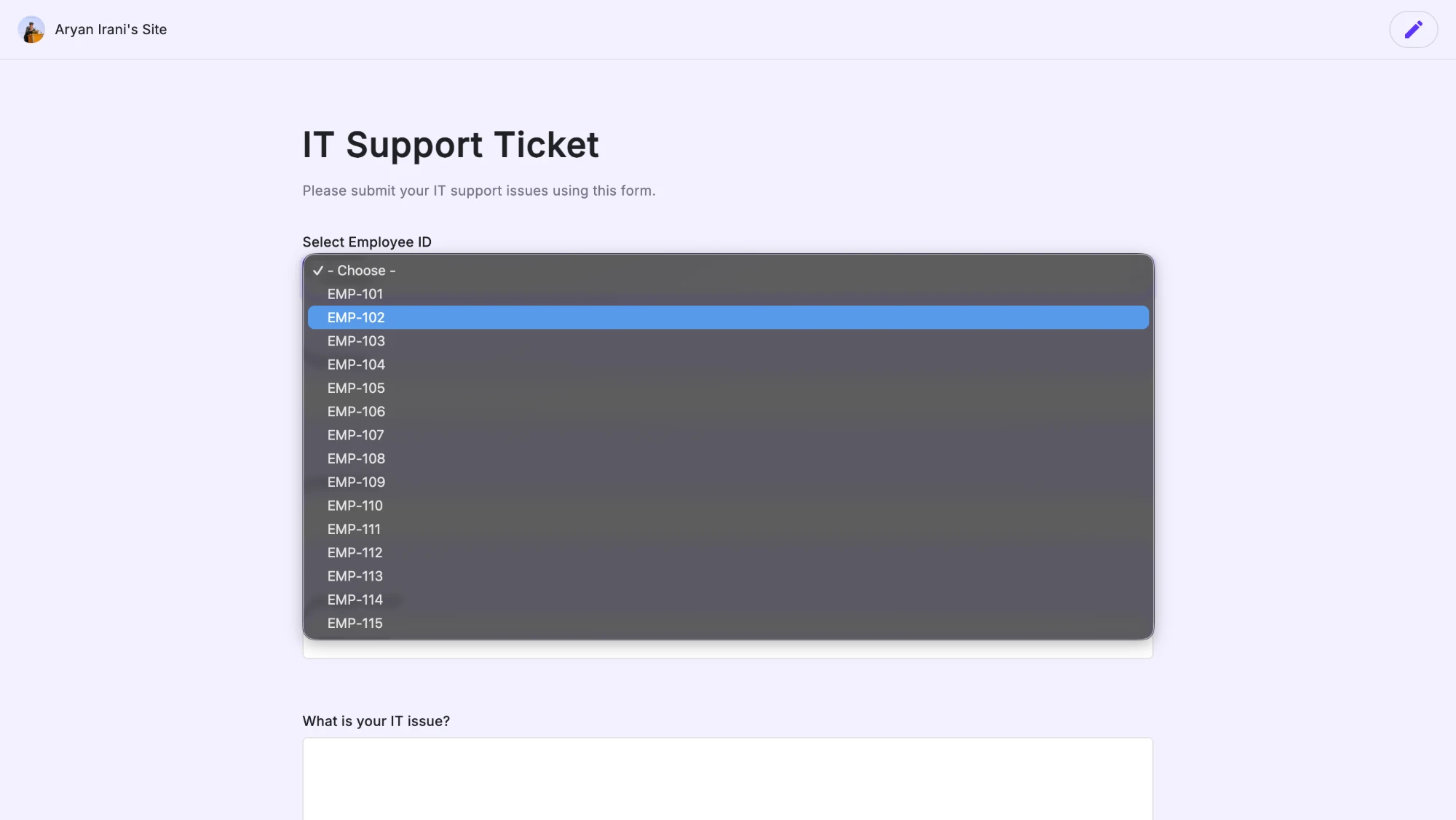
Task: Select EMP-115 at list bottom
Action: [728, 624]
